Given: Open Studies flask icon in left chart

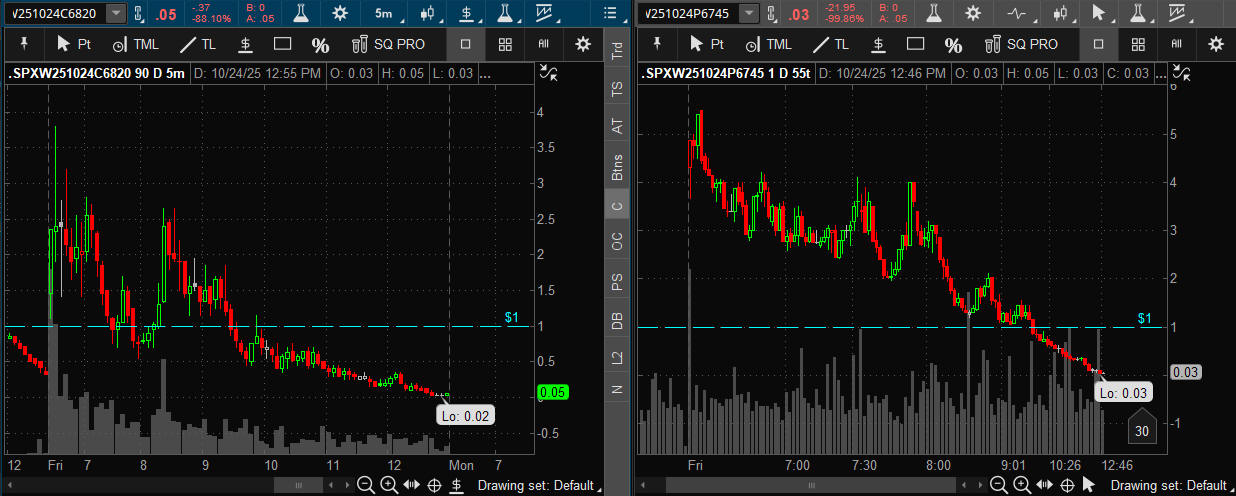Looking at the screenshot, I should 299,13.
